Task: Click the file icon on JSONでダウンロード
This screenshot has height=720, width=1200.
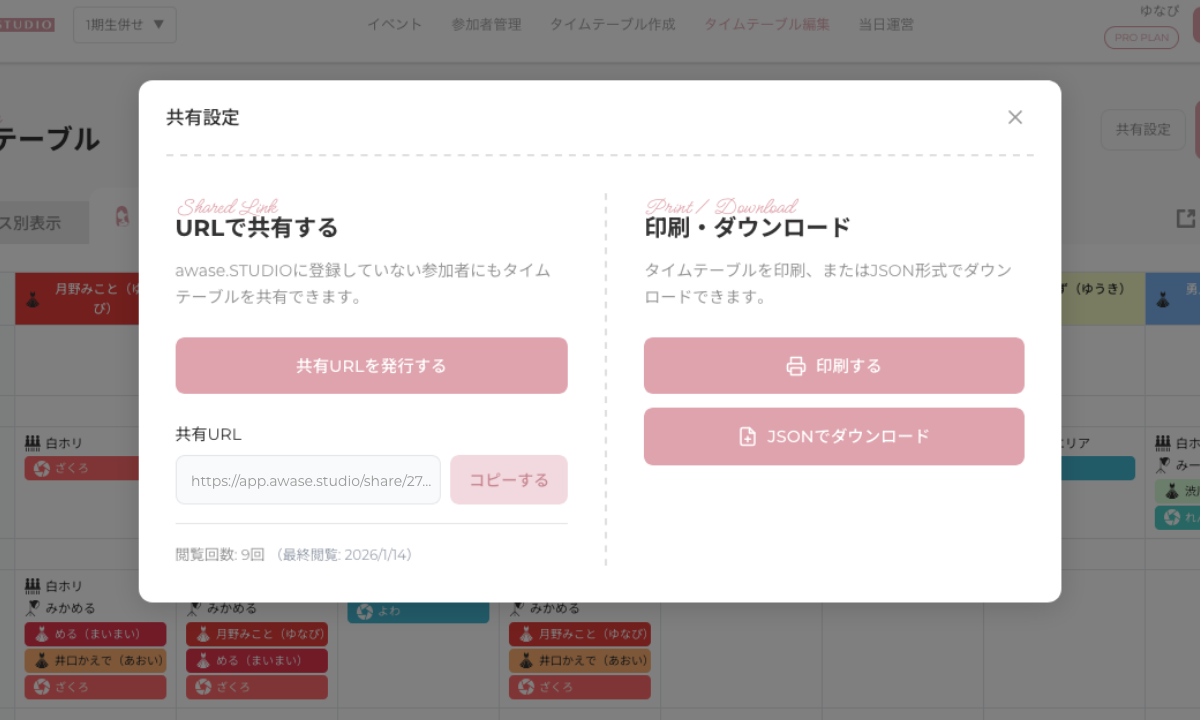Action: click(747, 436)
